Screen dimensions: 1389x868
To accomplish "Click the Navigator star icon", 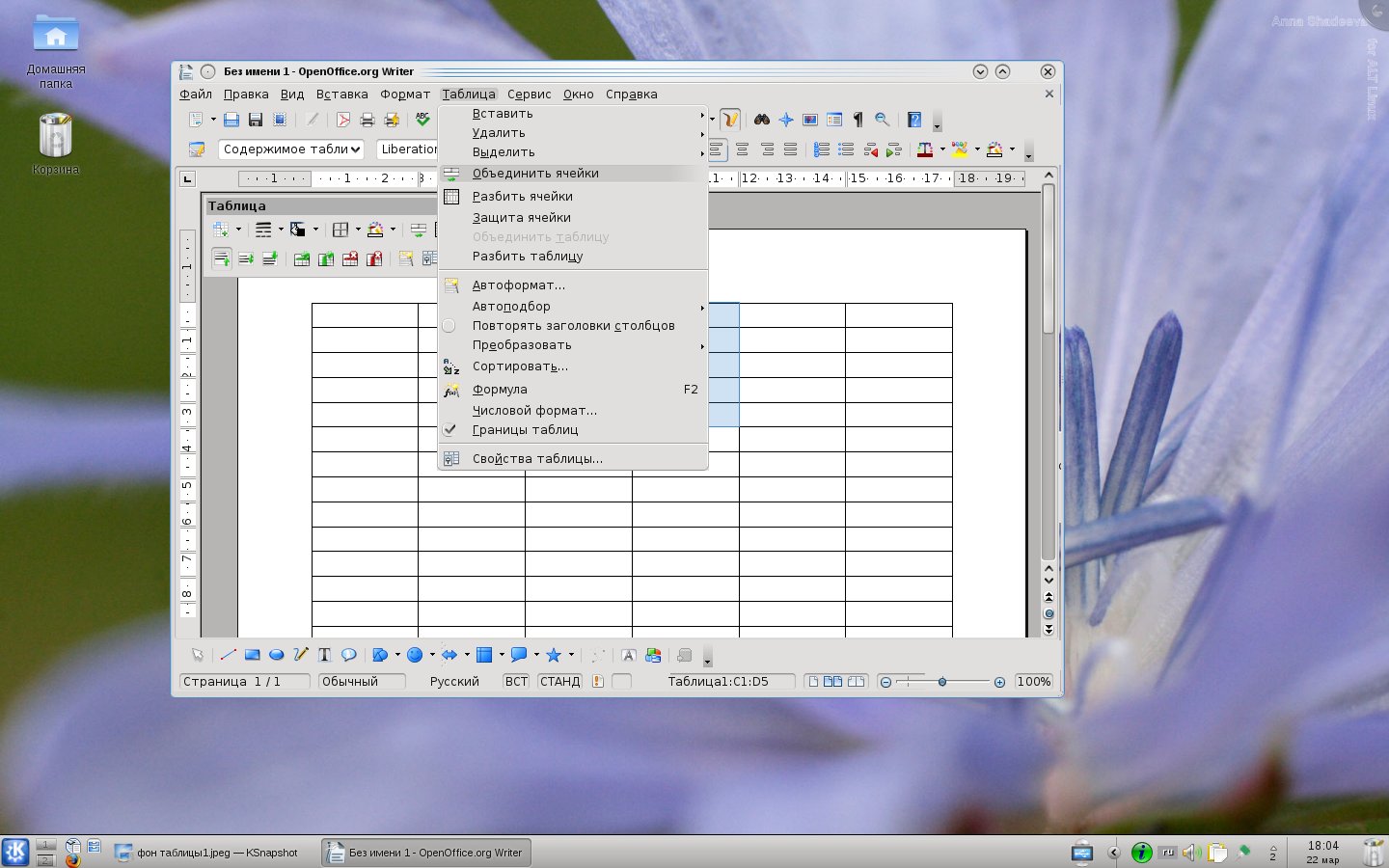I will pyautogui.click(x=786, y=120).
